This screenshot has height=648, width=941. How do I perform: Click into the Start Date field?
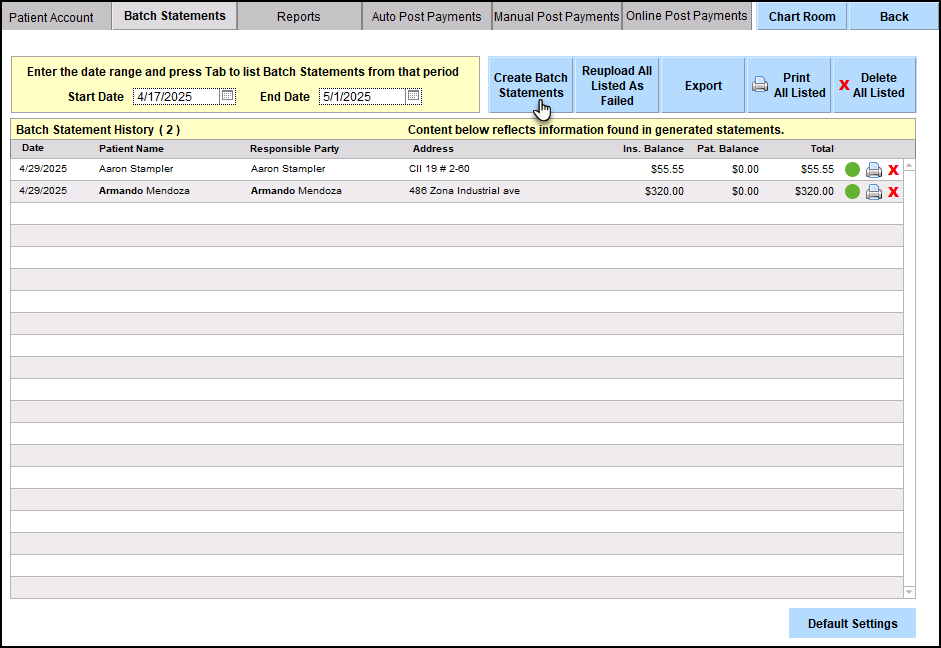point(175,97)
